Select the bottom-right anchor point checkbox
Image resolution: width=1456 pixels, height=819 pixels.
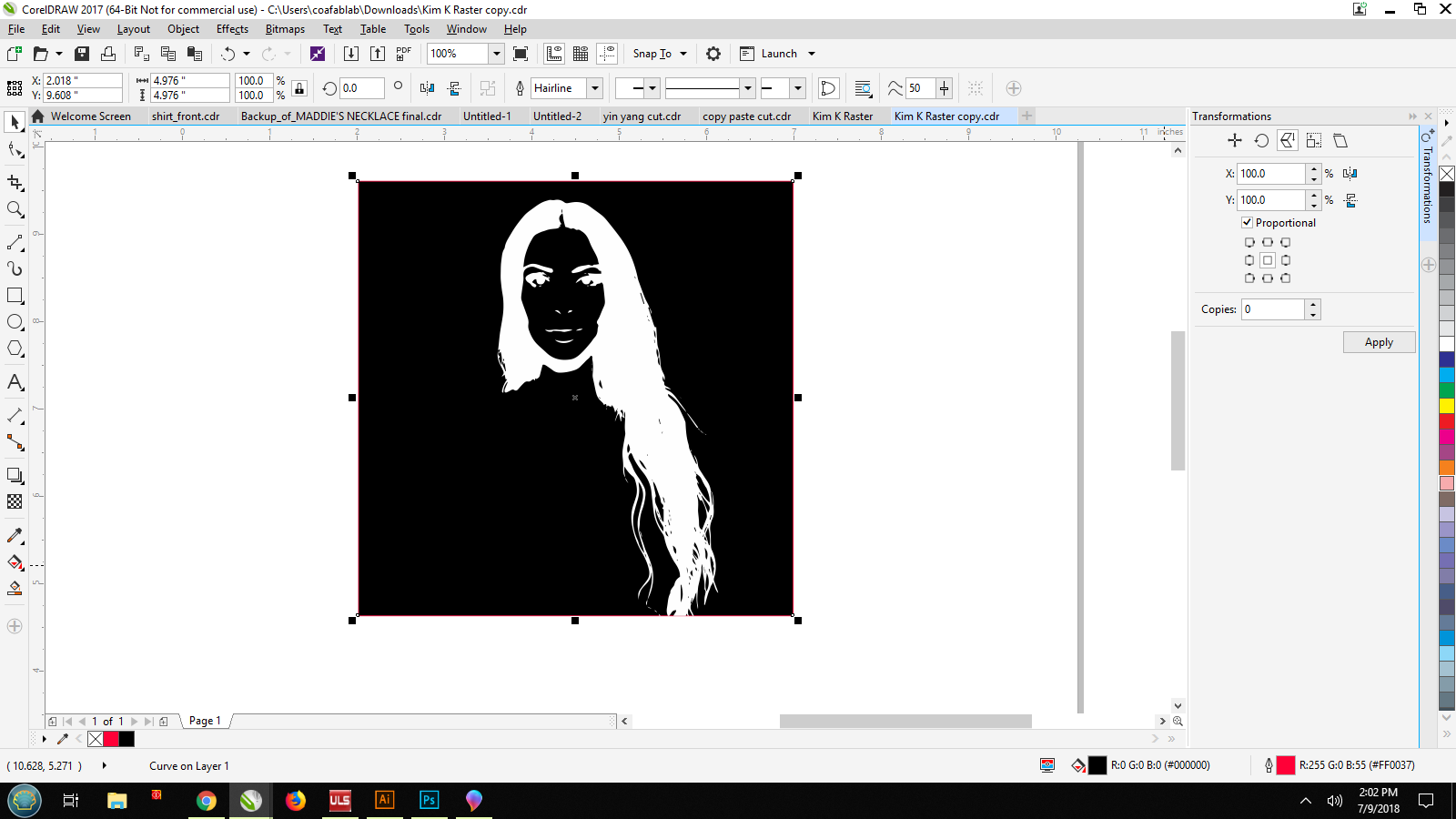(1285, 278)
